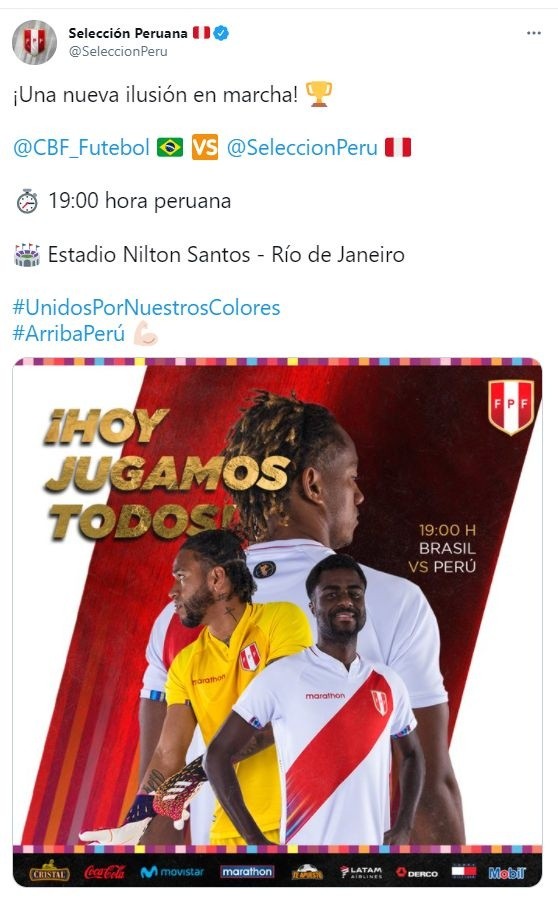Click the @SeleccionPeru handle under the name
Viewport: 558px width, 900px height.
pos(118,51)
